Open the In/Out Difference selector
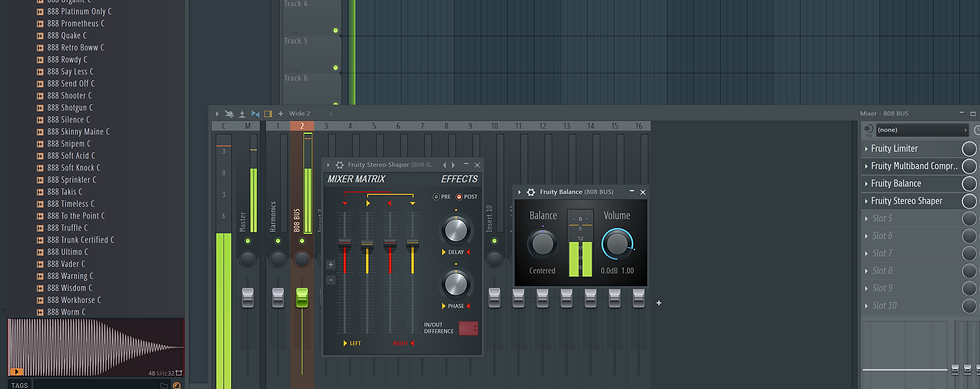 pos(468,328)
